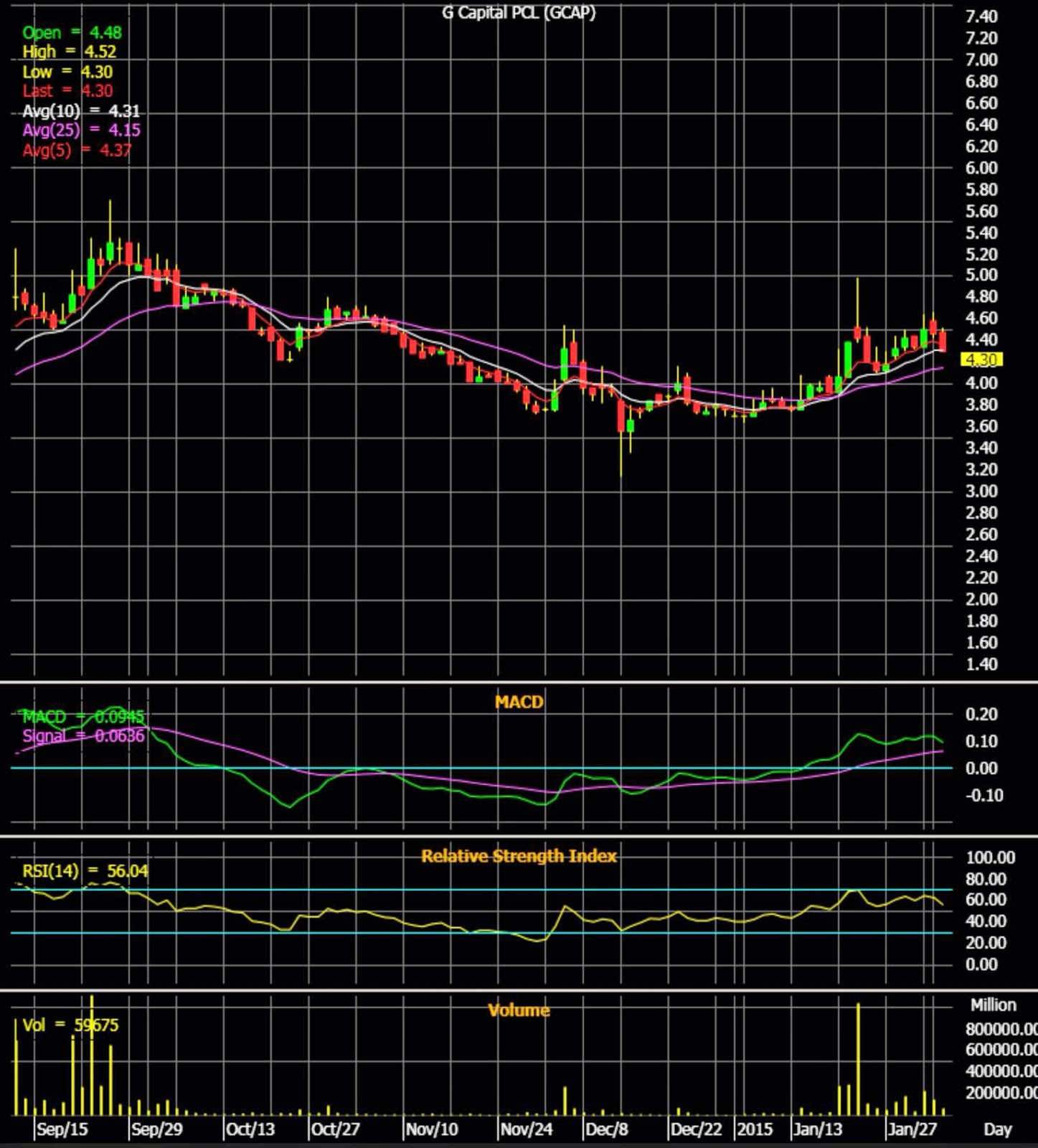1038x1148 pixels.
Task: Select the 3.20 price axis label
Action: (x=982, y=469)
